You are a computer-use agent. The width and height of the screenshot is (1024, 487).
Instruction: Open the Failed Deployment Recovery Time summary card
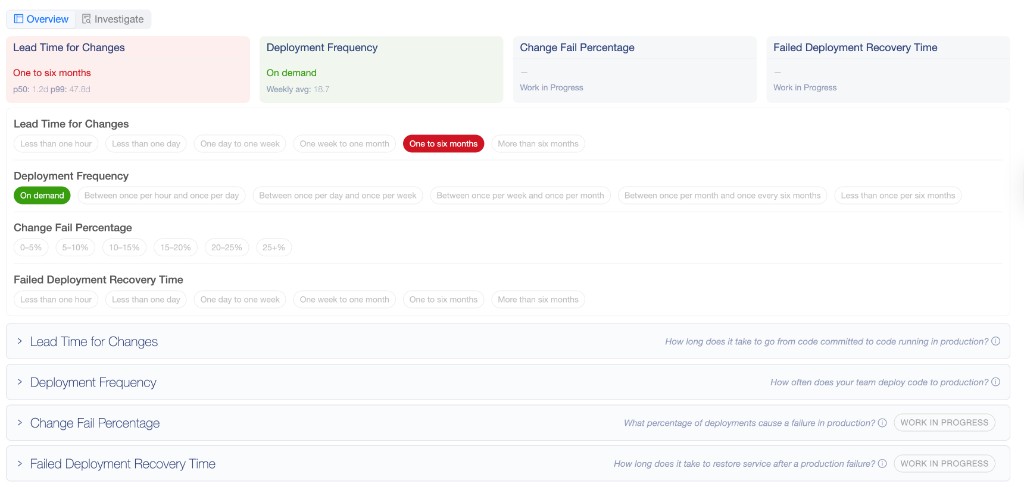[888, 69]
